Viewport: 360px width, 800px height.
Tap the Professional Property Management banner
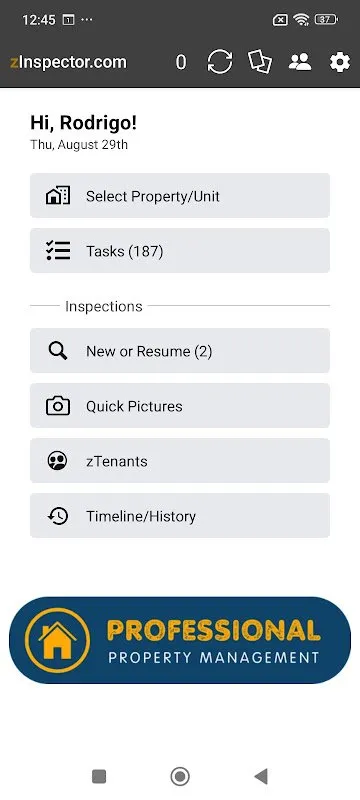[180, 640]
